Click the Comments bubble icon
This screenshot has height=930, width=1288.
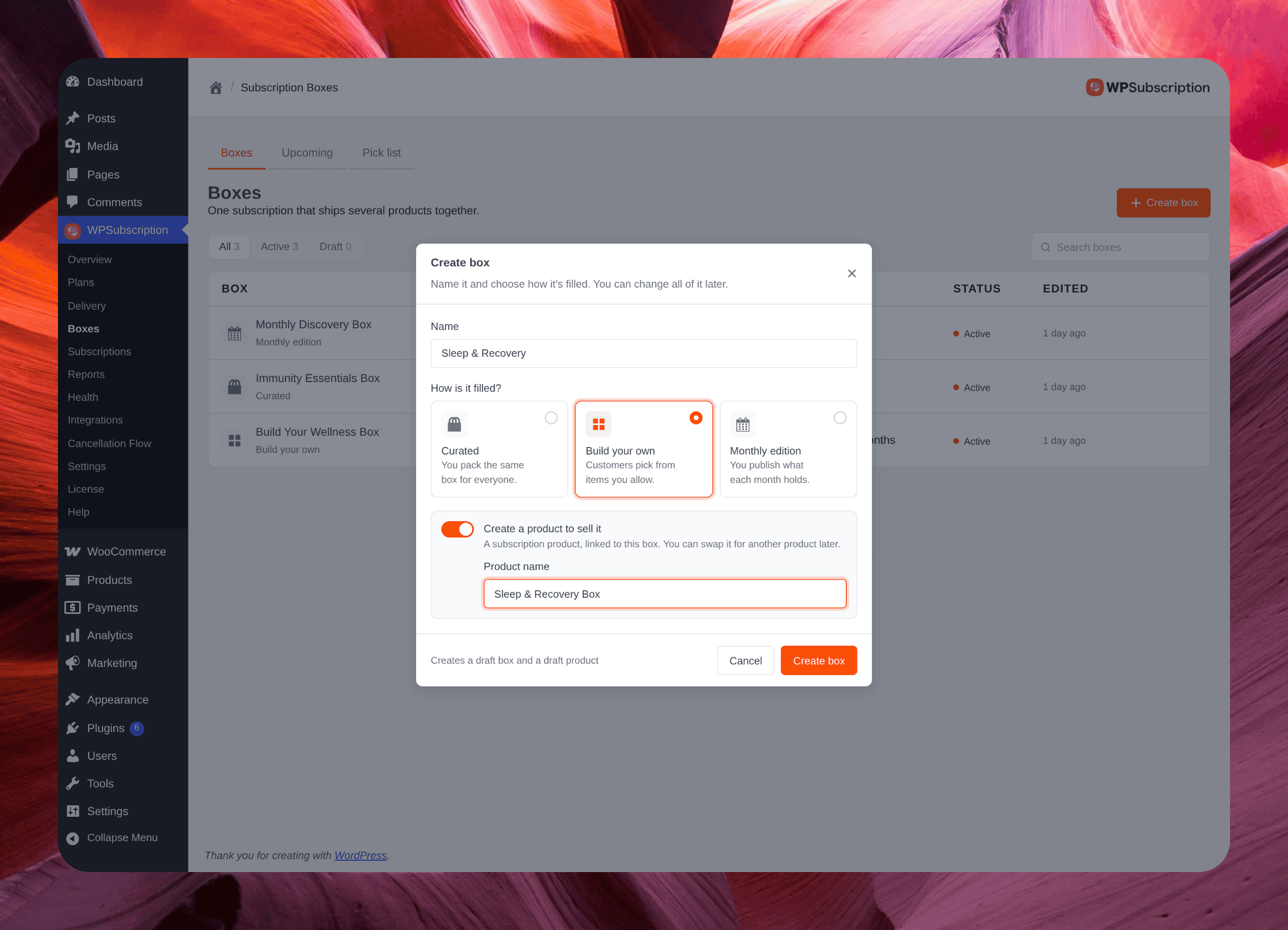tap(72, 202)
